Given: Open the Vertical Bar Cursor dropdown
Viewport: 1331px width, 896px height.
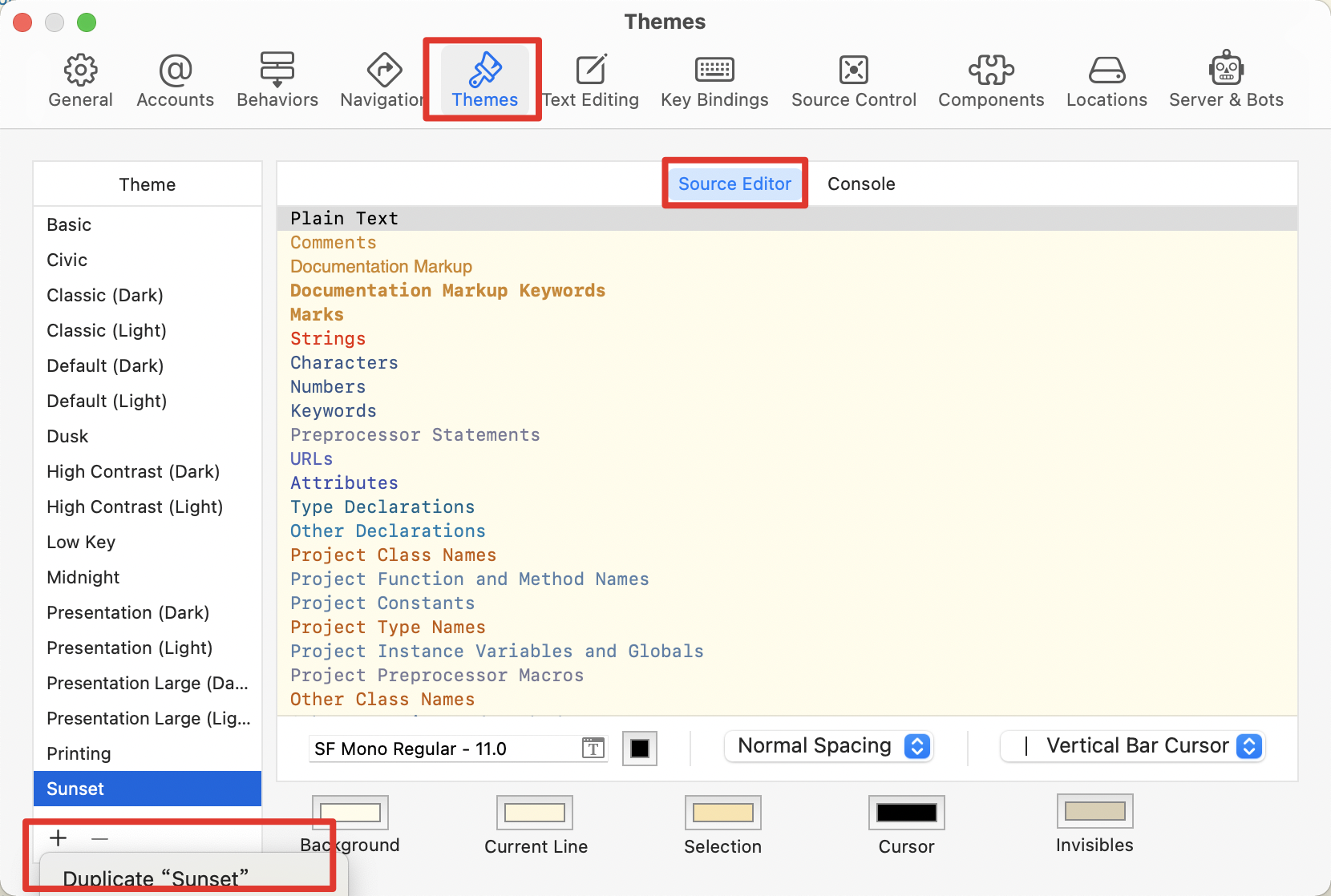Looking at the screenshot, I should [1133, 746].
